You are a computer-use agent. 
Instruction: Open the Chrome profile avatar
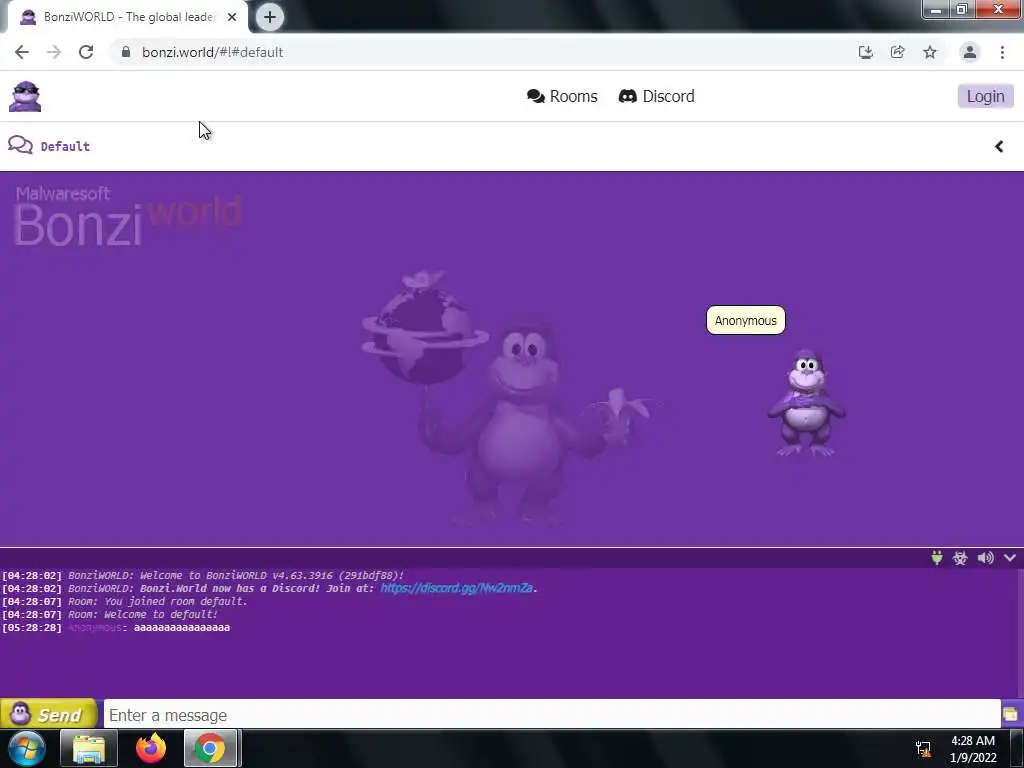point(970,52)
